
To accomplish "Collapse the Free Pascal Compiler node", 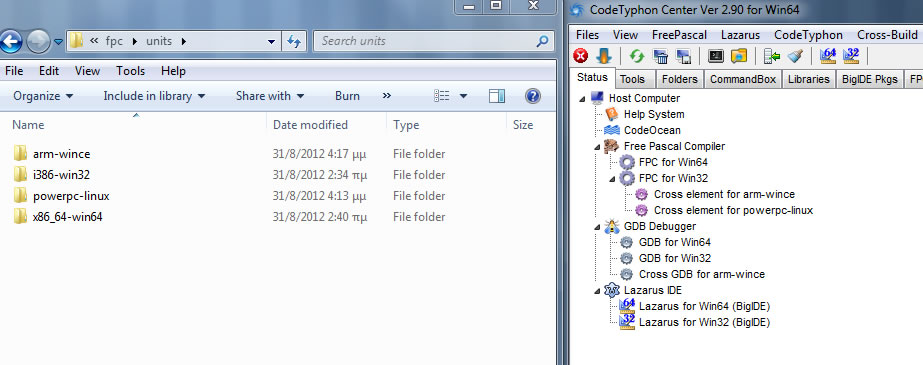I will coord(597,146).
